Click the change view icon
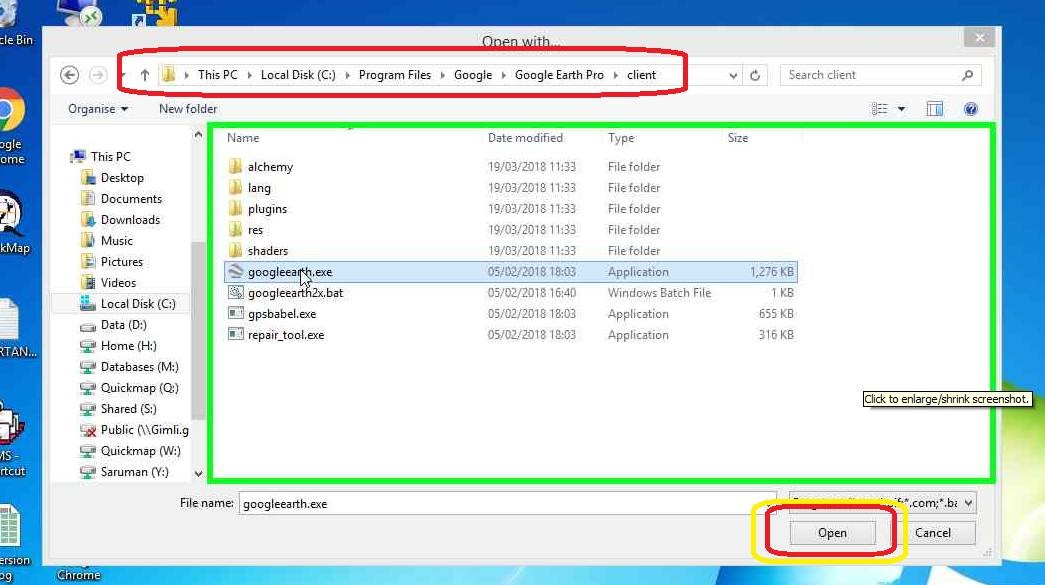 [x=880, y=109]
